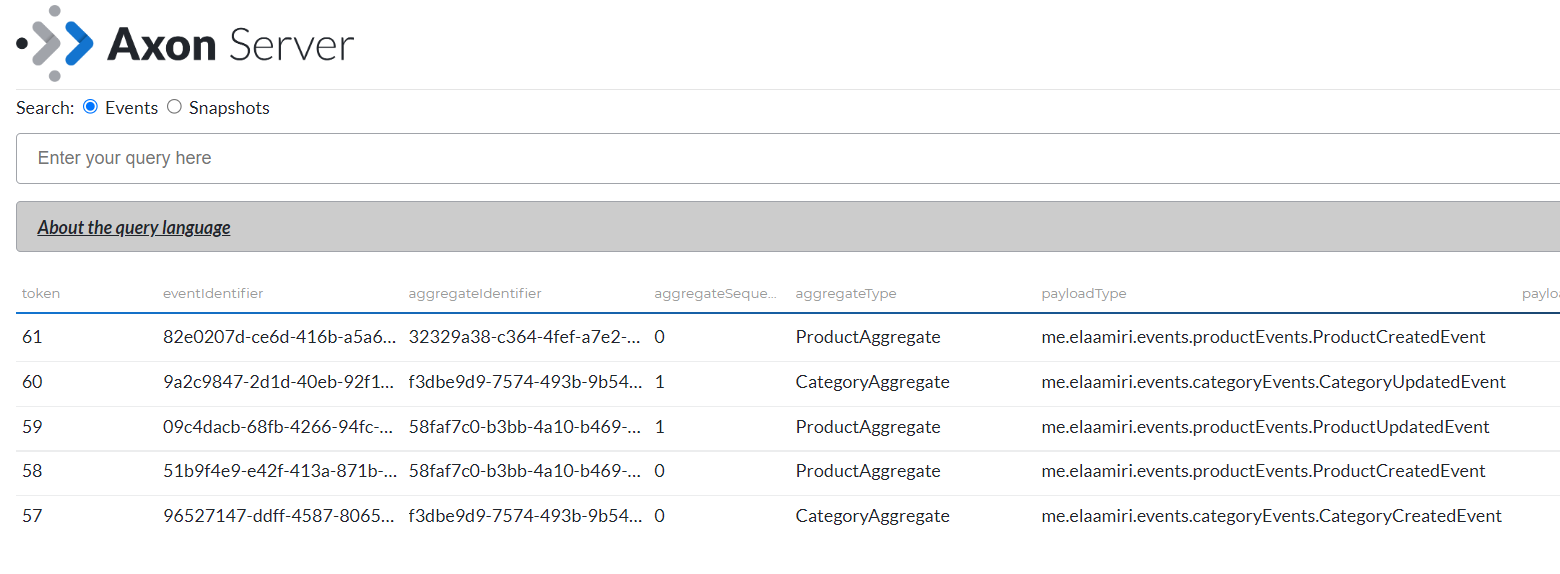Click the aggregateIdentifier column header
The width and height of the screenshot is (1560, 574).
click(x=475, y=293)
